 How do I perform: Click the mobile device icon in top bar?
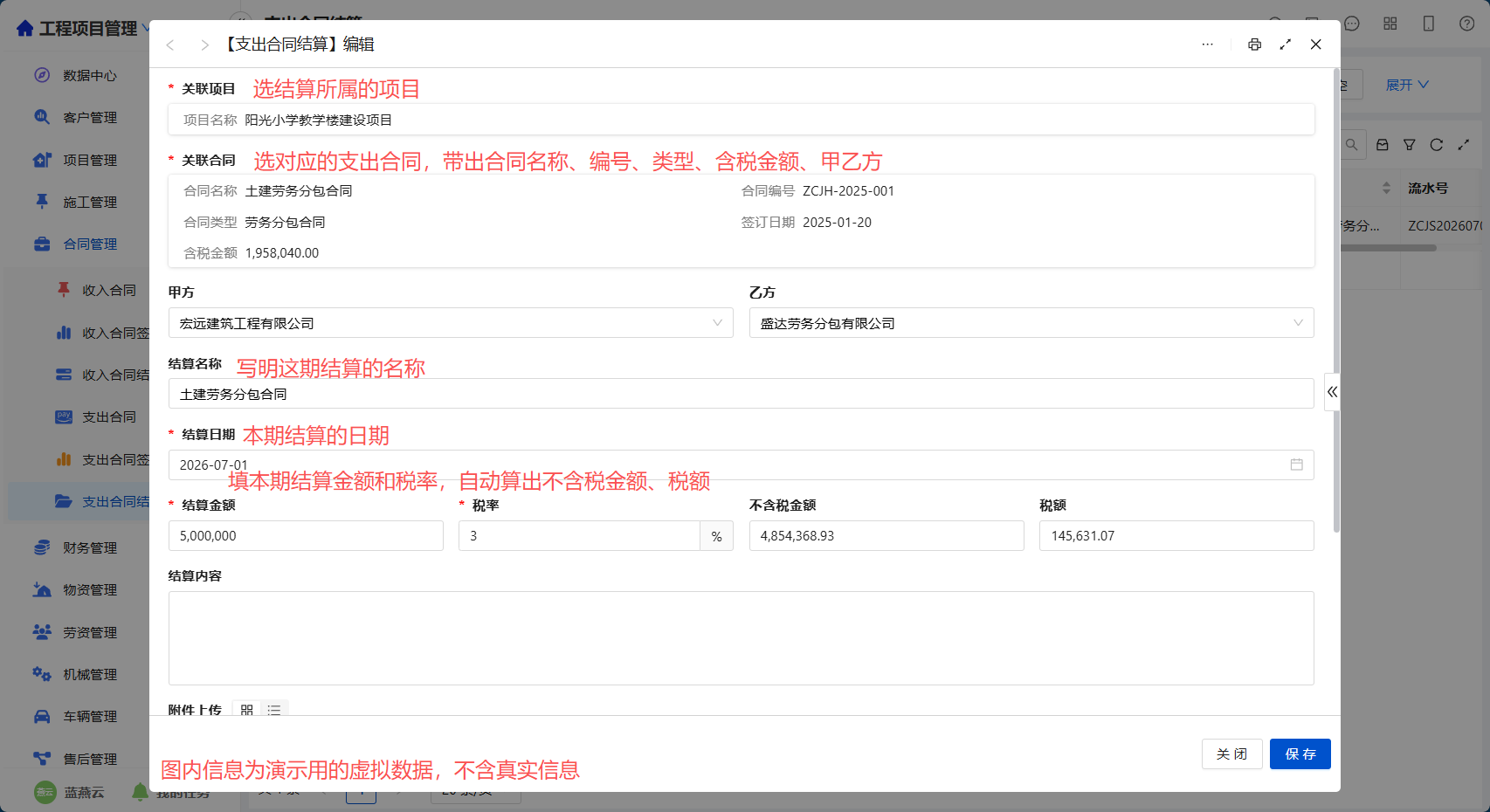[1429, 24]
